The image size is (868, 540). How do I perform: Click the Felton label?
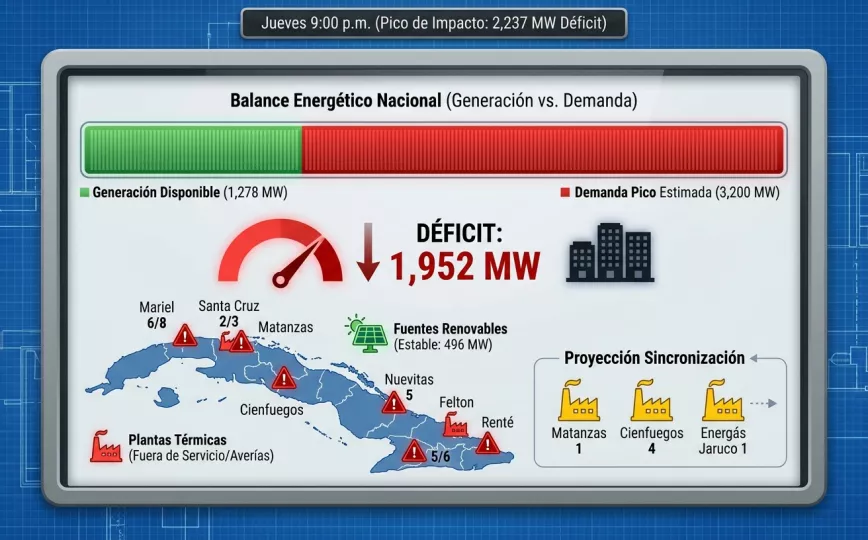(x=457, y=402)
